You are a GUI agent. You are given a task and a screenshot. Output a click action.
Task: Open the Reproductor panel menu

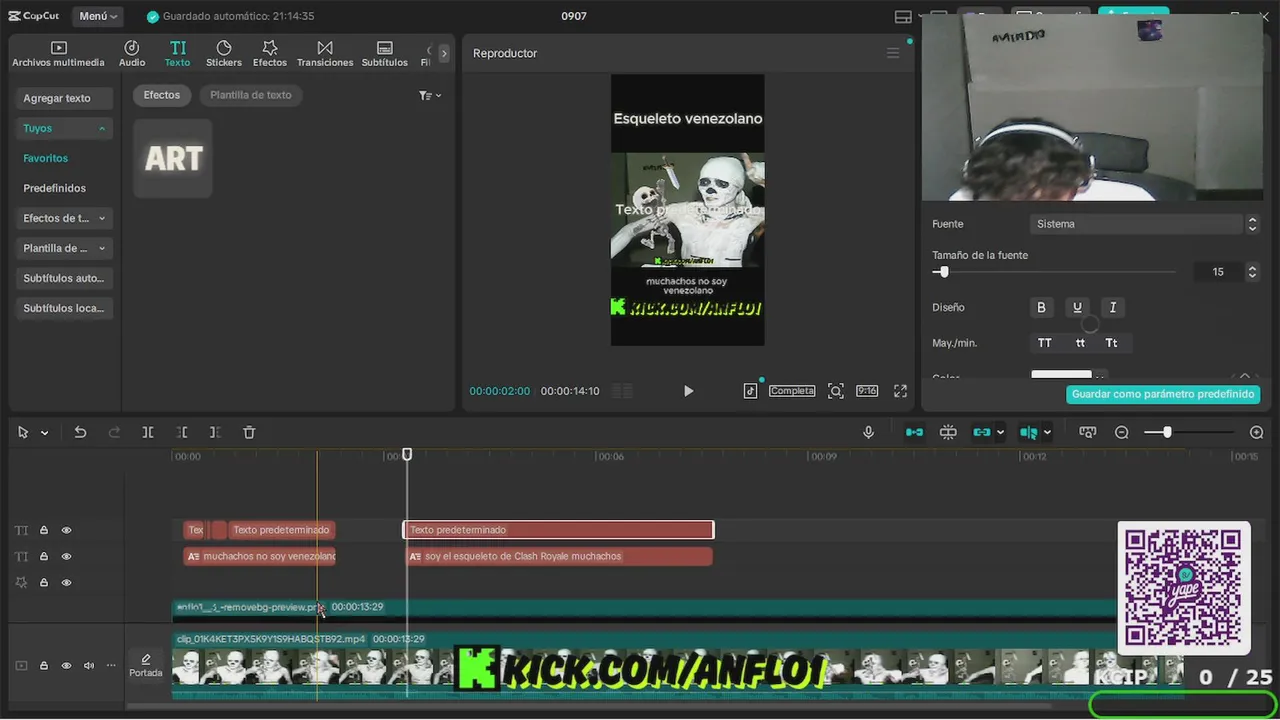(893, 53)
